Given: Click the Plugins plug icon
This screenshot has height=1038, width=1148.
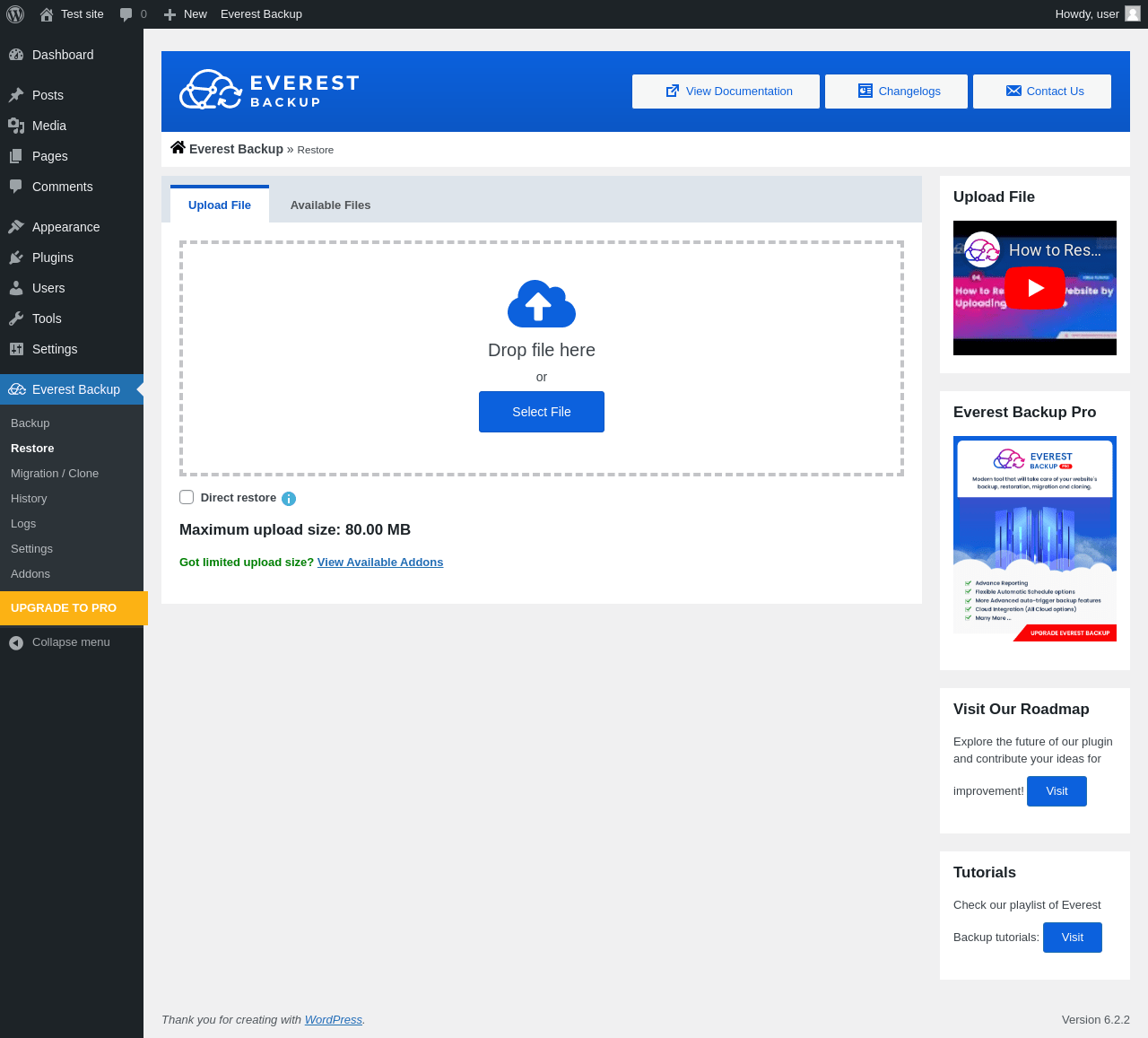Looking at the screenshot, I should pyautogui.click(x=16, y=257).
